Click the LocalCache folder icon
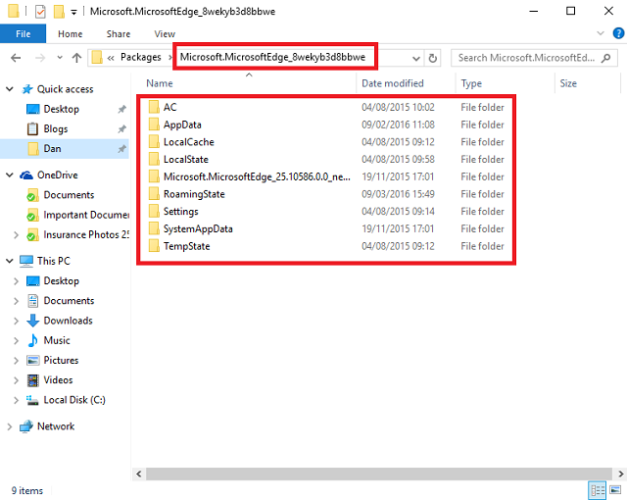 (x=154, y=142)
